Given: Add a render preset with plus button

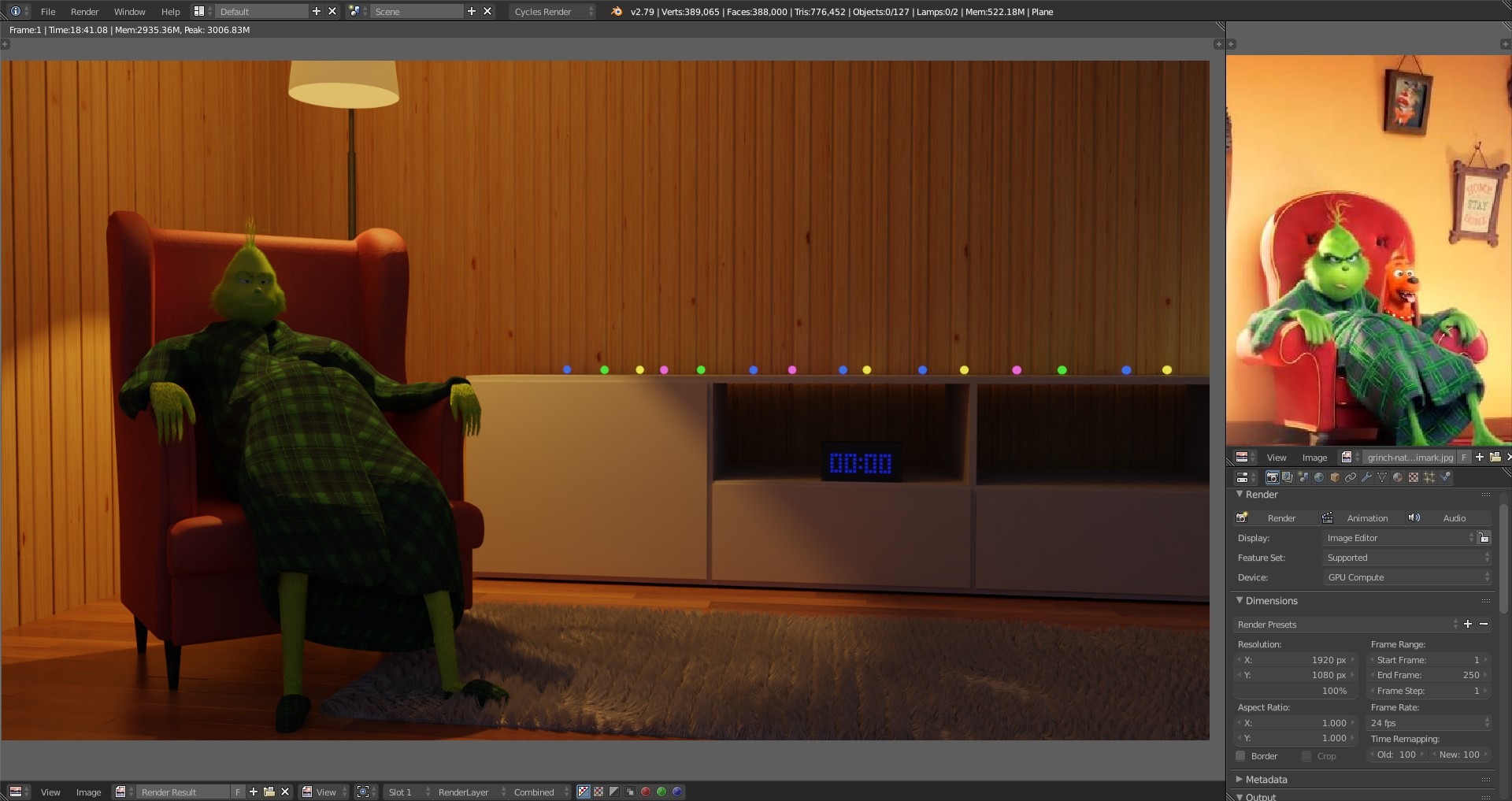Looking at the screenshot, I should (x=1468, y=624).
